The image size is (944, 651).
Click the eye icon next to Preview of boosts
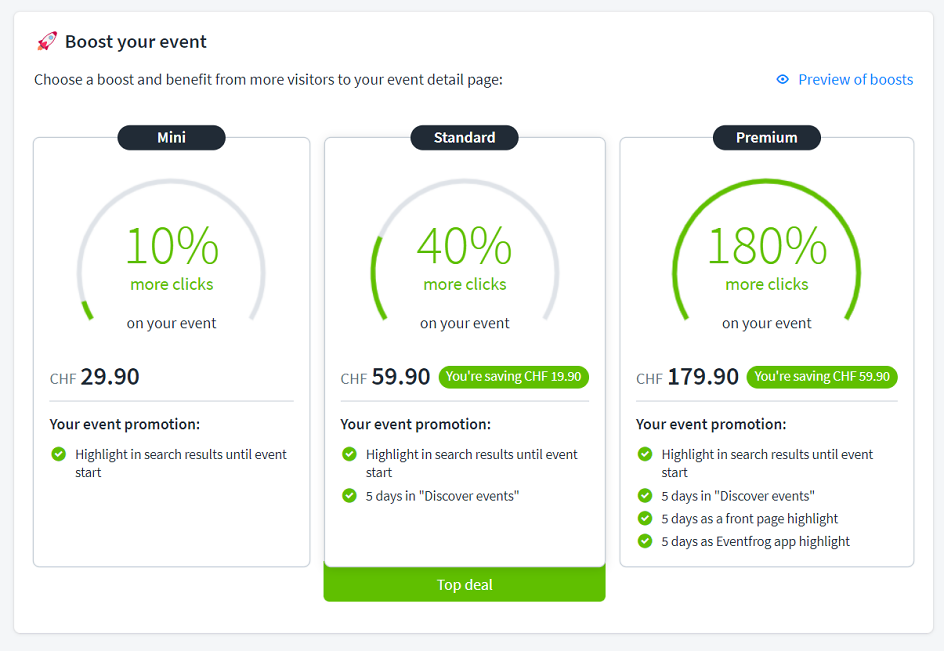point(783,80)
